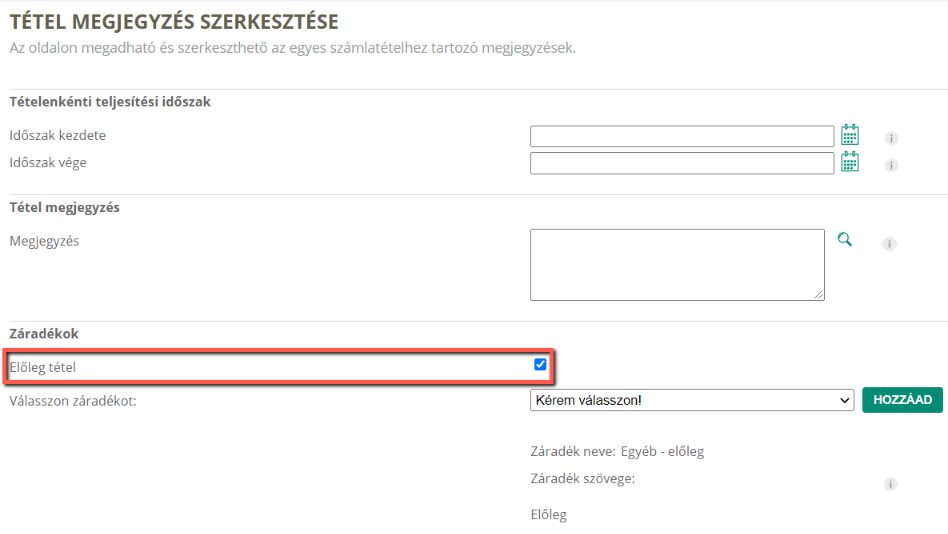Uncheck the Előleg tétel checkbox

pyautogui.click(x=540, y=364)
